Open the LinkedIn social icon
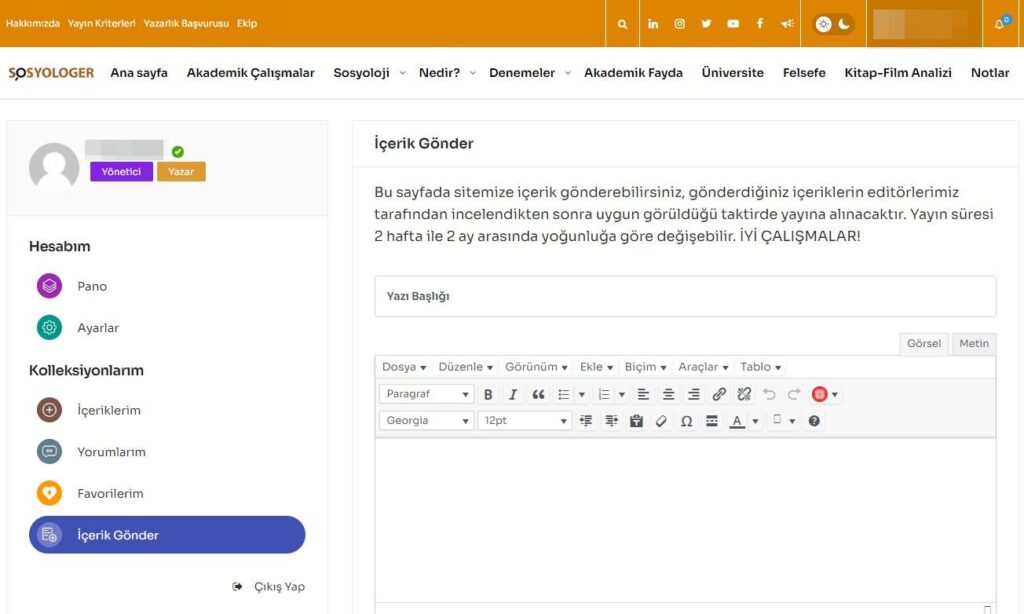The width and height of the screenshot is (1024, 614). click(653, 24)
